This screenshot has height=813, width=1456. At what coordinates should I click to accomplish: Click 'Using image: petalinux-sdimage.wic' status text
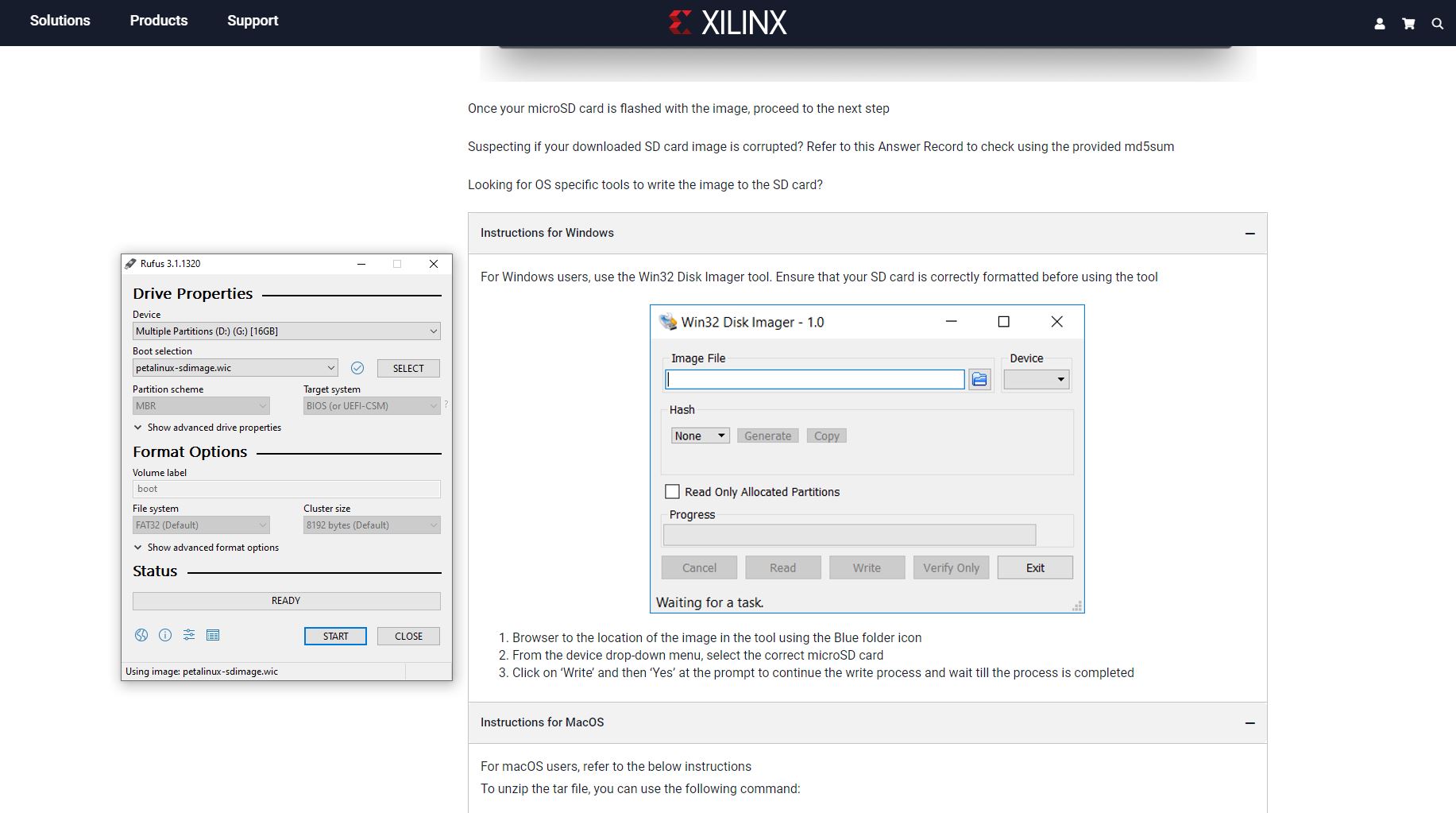point(202,672)
